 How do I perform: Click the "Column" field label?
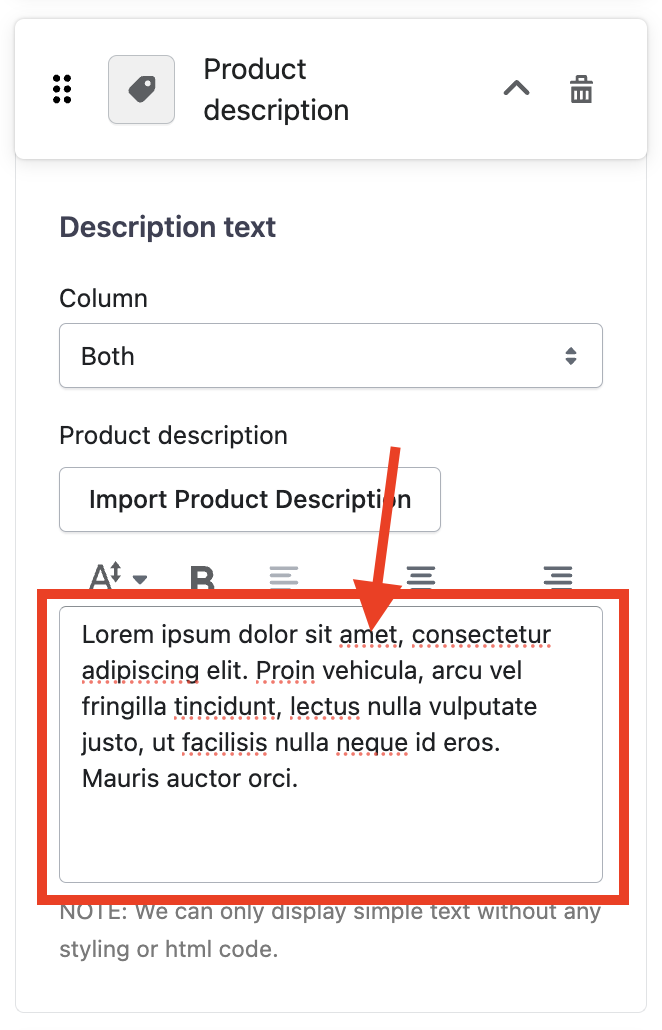(x=103, y=298)
